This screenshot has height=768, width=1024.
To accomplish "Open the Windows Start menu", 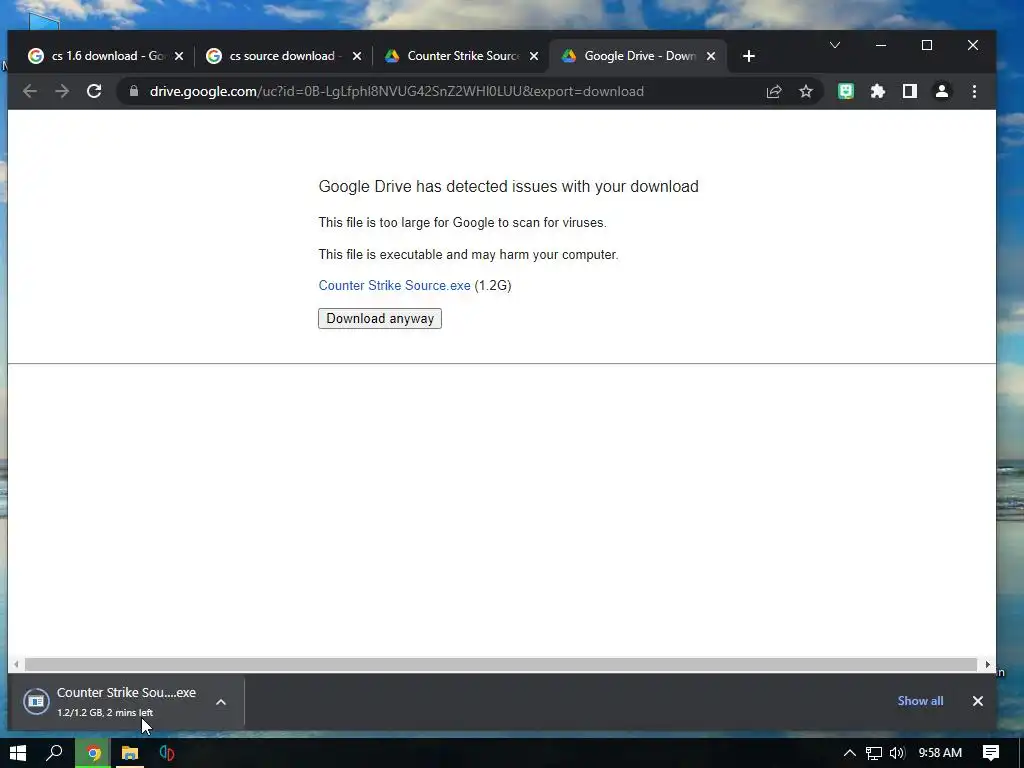I will tap(18, 753).
